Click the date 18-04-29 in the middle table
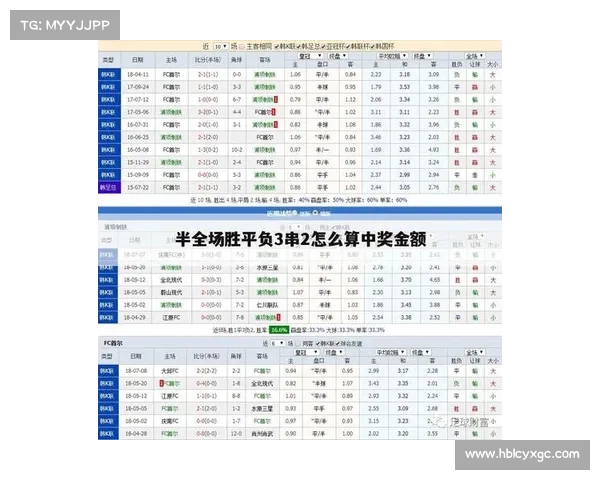The height and width of the screenshot is (480, 600). [134, 317]
